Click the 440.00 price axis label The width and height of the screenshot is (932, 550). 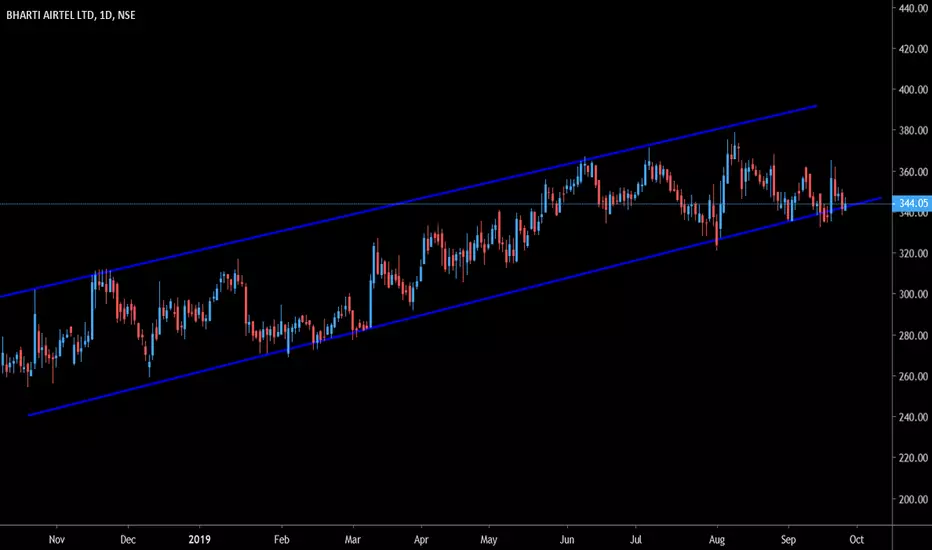click(x=914, y=8)
